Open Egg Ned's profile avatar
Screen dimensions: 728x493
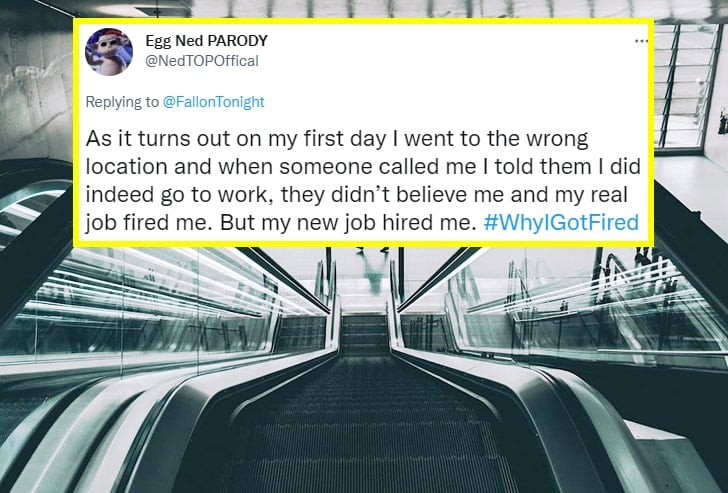pos(110,50)
